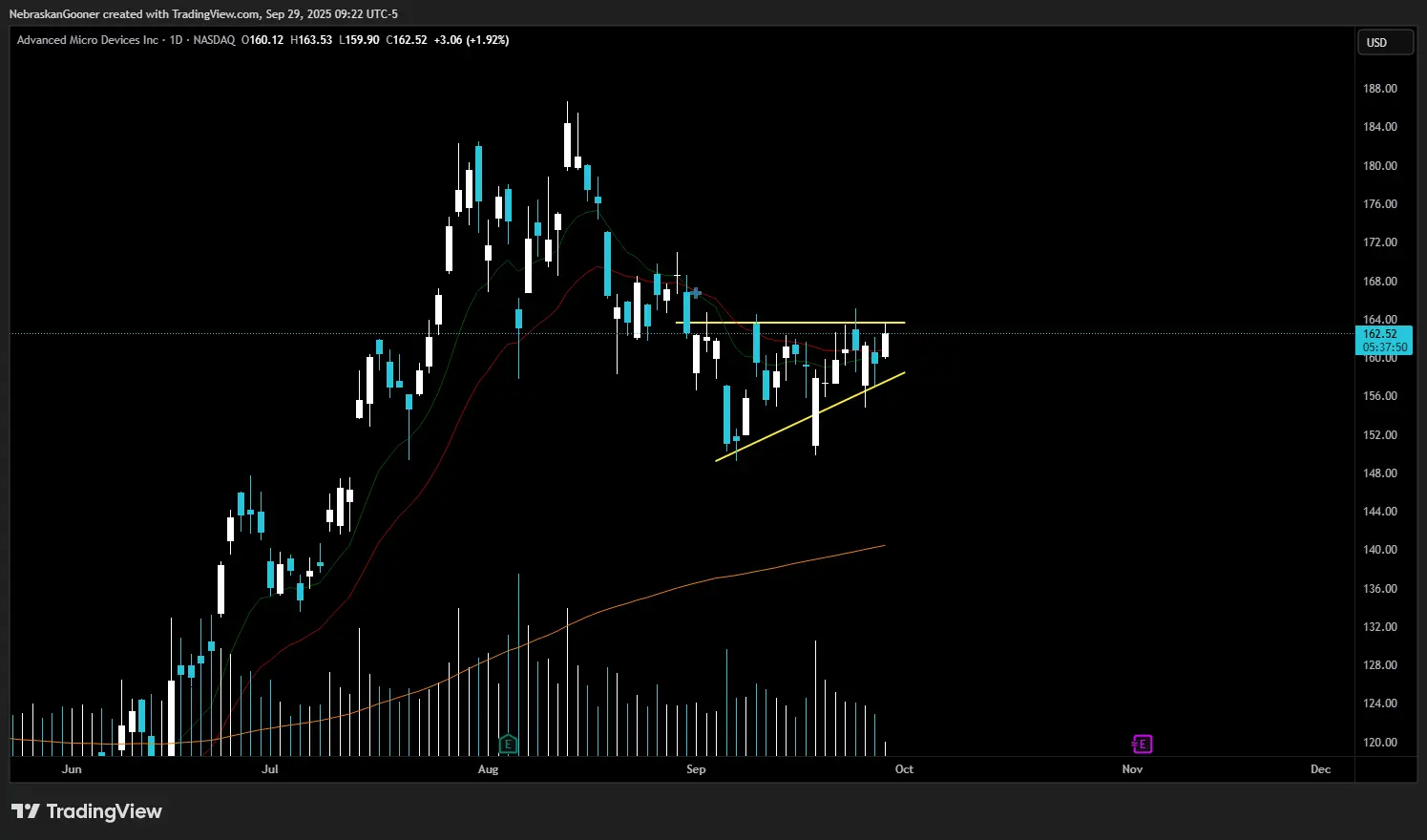The width and height of the screenshot is (1427, 840).
Task: Click the 128.00 price axis label
Action: 1379,665
